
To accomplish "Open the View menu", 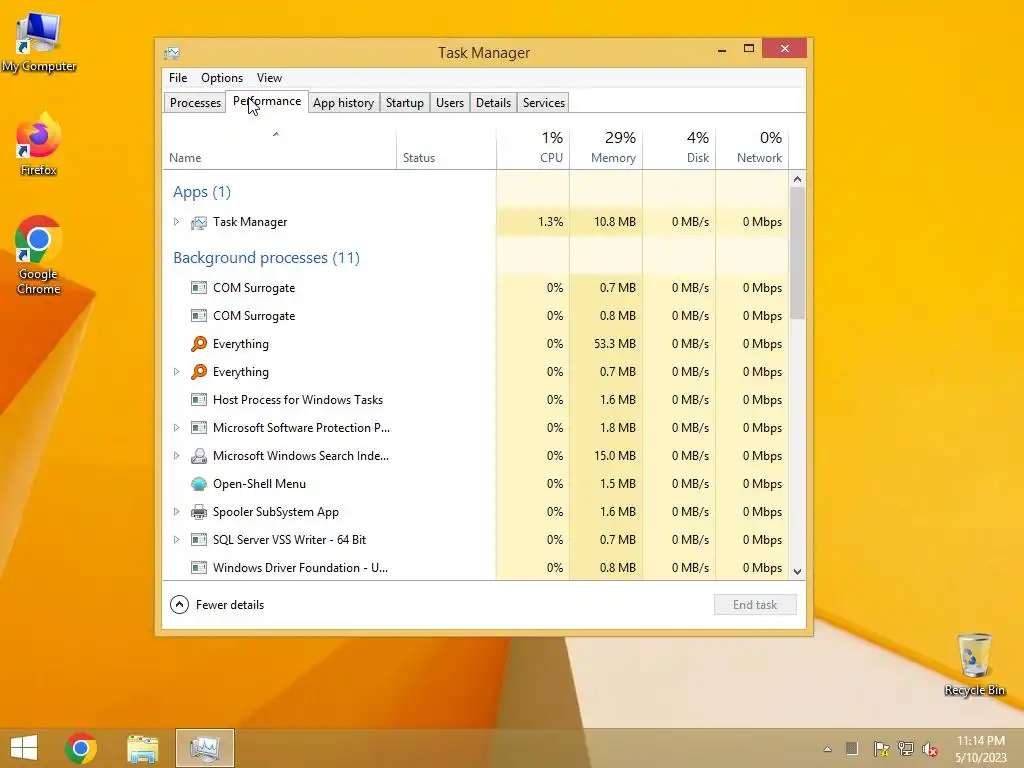I will point(269,78).
